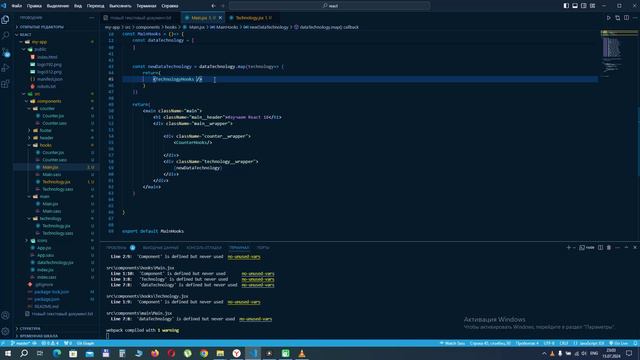The image size is (640, 360).
Task: Toggle the secondary sidebar visibility
Action: pos(584,6)
